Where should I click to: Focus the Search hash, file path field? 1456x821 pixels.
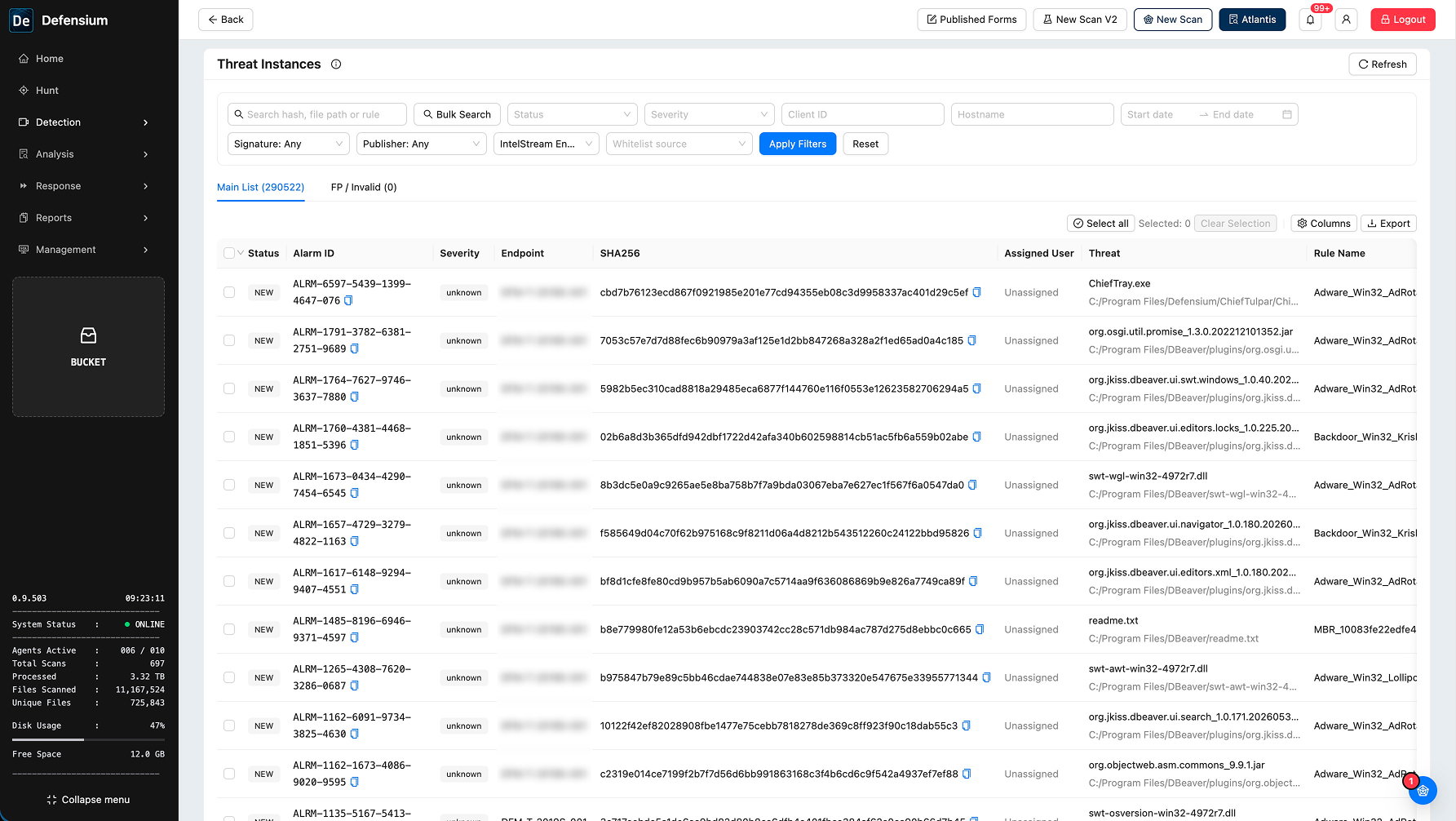click(x=317, y=114)
